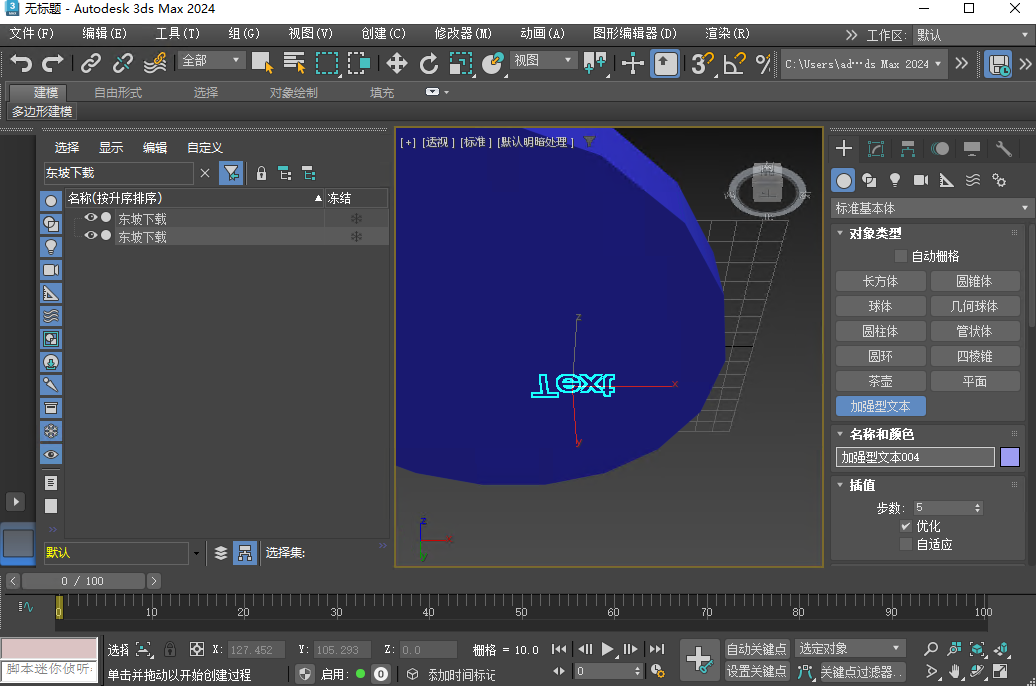The width and height of the screenshot is (1036, 686).
Task: Enable the 自动栅格 checkbox
Action: [x=899, y=255]
